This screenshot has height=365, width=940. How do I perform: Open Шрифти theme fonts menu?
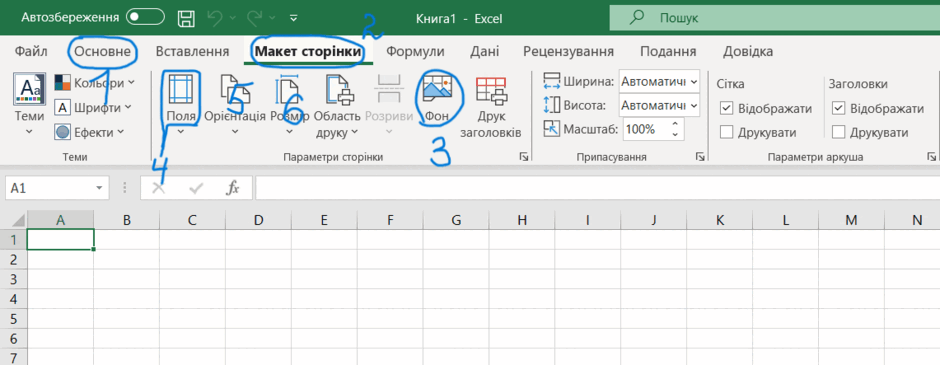coord(94,108)
